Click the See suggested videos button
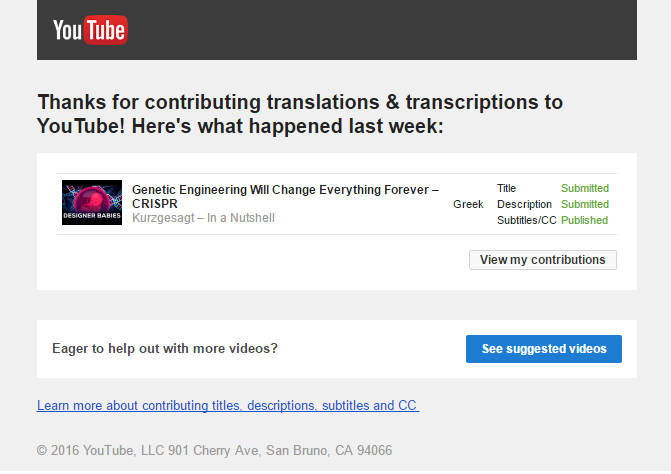671x474 pixels. coord(544,349)
